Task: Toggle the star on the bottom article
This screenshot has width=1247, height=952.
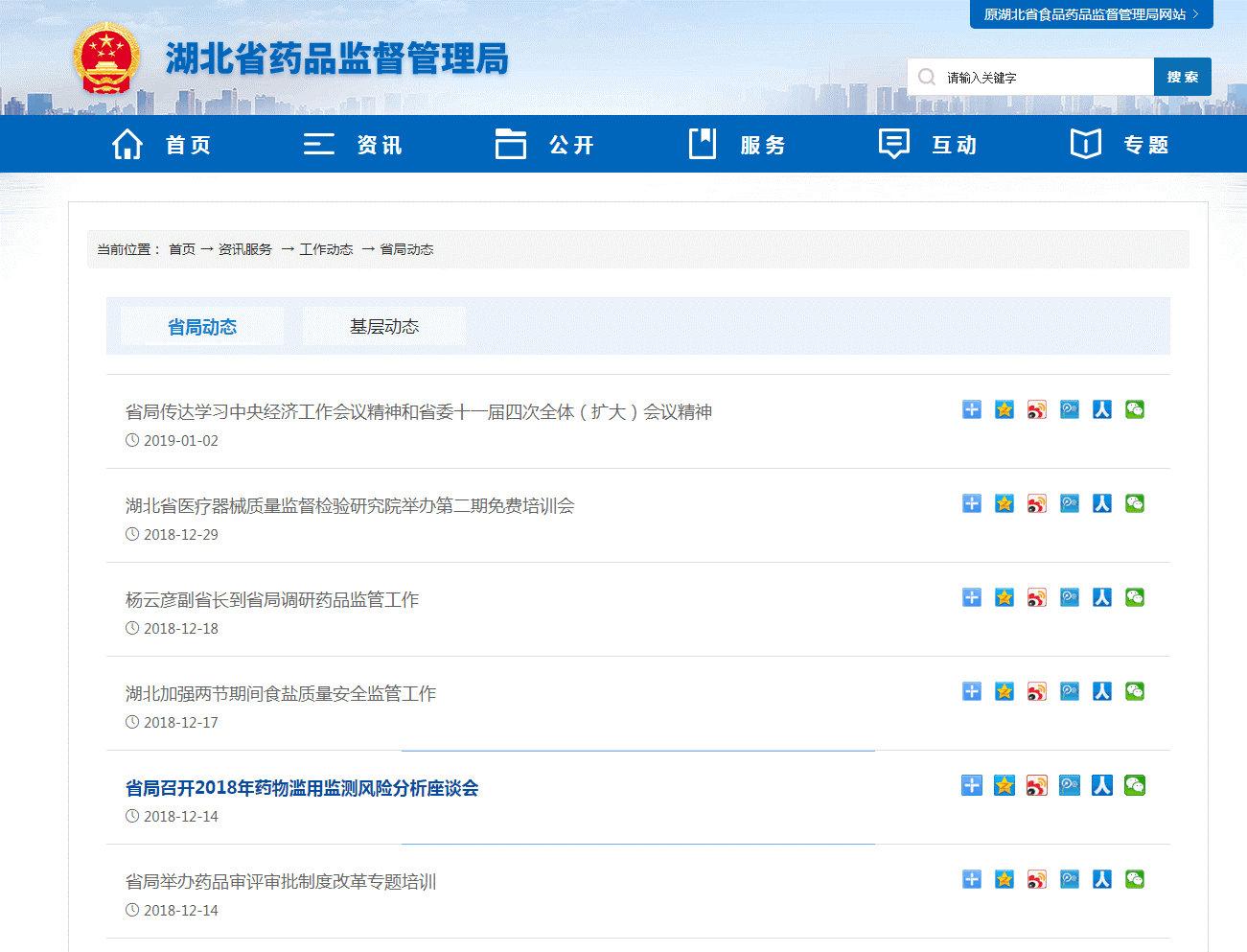Action: [1004, 878]
